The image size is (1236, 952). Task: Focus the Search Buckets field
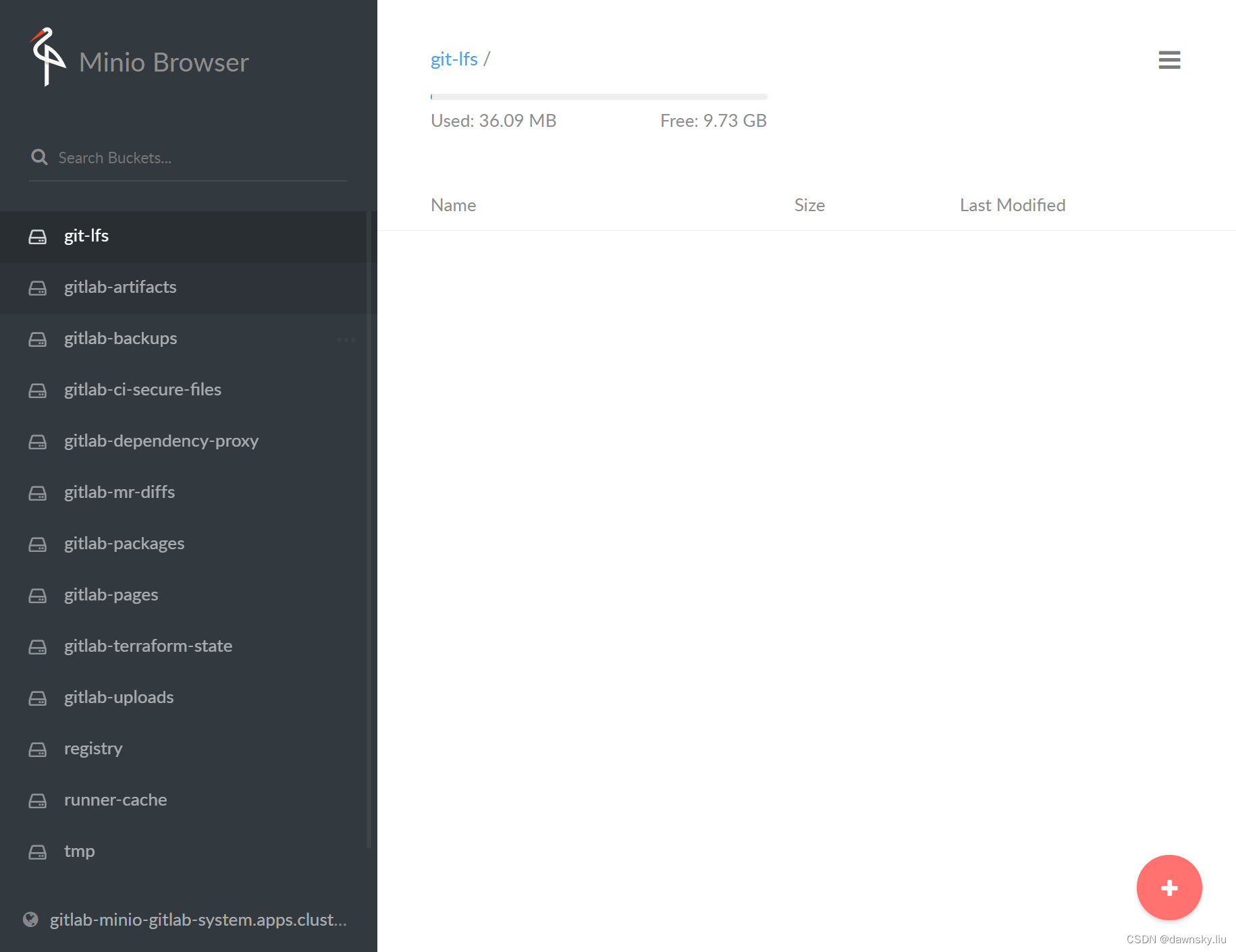click(188, 158)
